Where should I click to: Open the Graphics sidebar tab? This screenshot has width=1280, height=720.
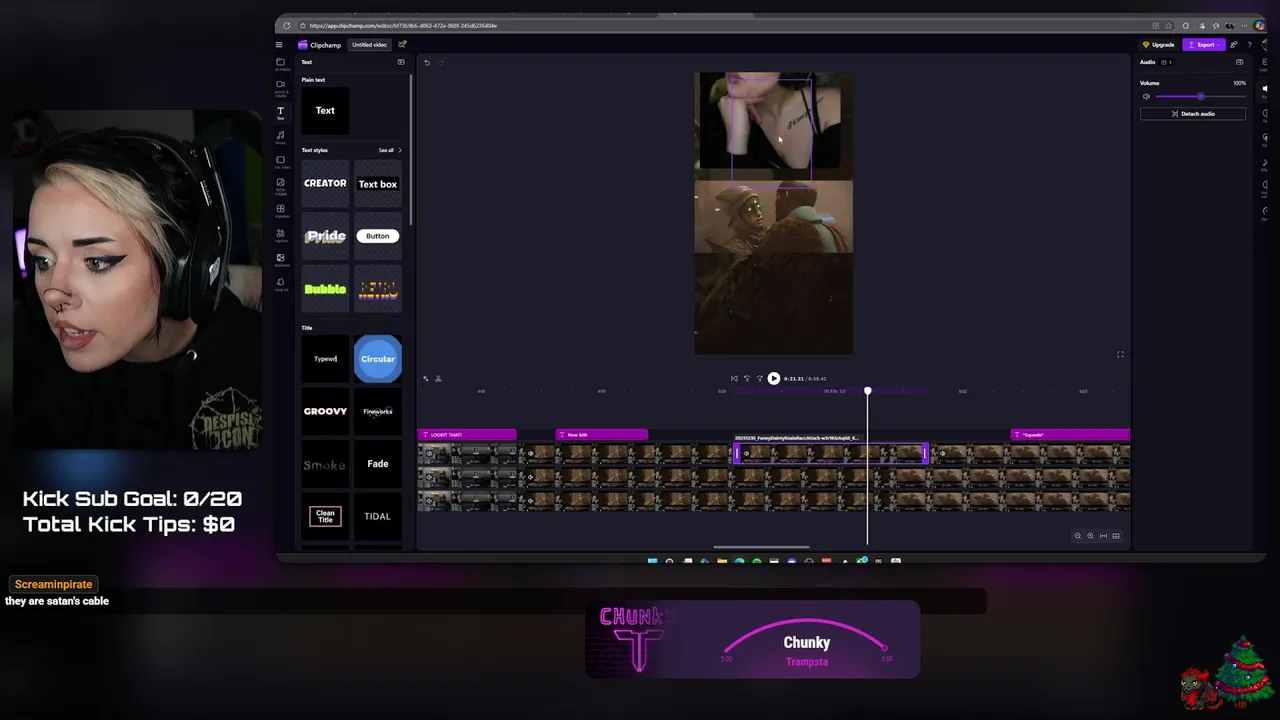pos(281,235)
